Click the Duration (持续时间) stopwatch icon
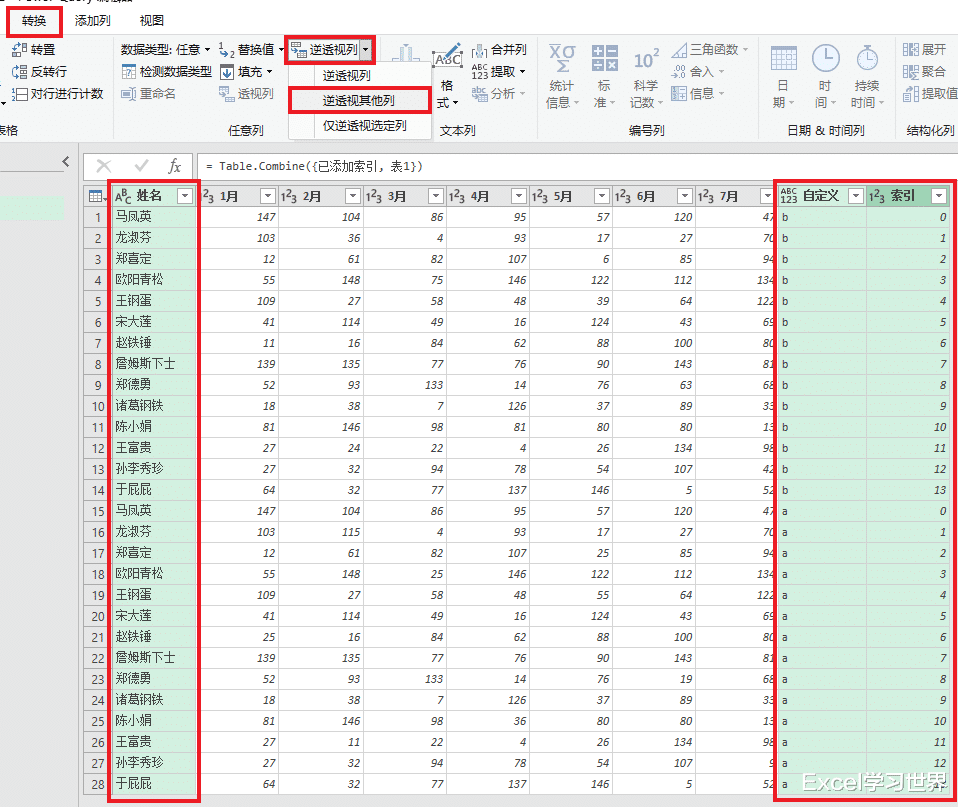 pyautogui.click(x=867, y=59)
